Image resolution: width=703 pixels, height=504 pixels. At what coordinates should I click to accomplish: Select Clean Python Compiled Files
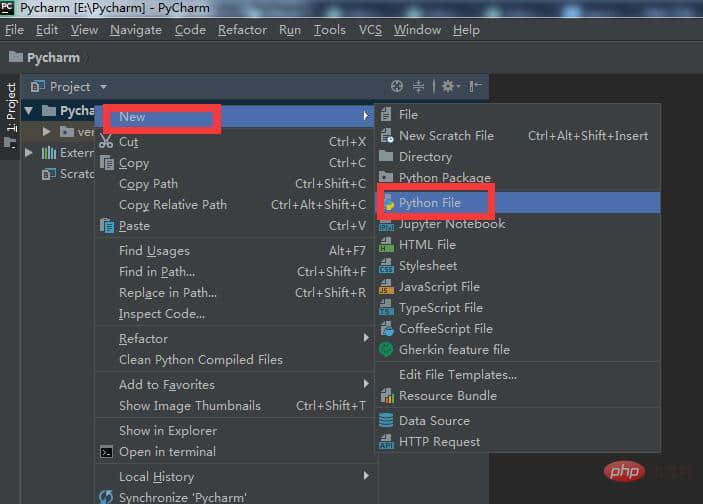[236, 360]
